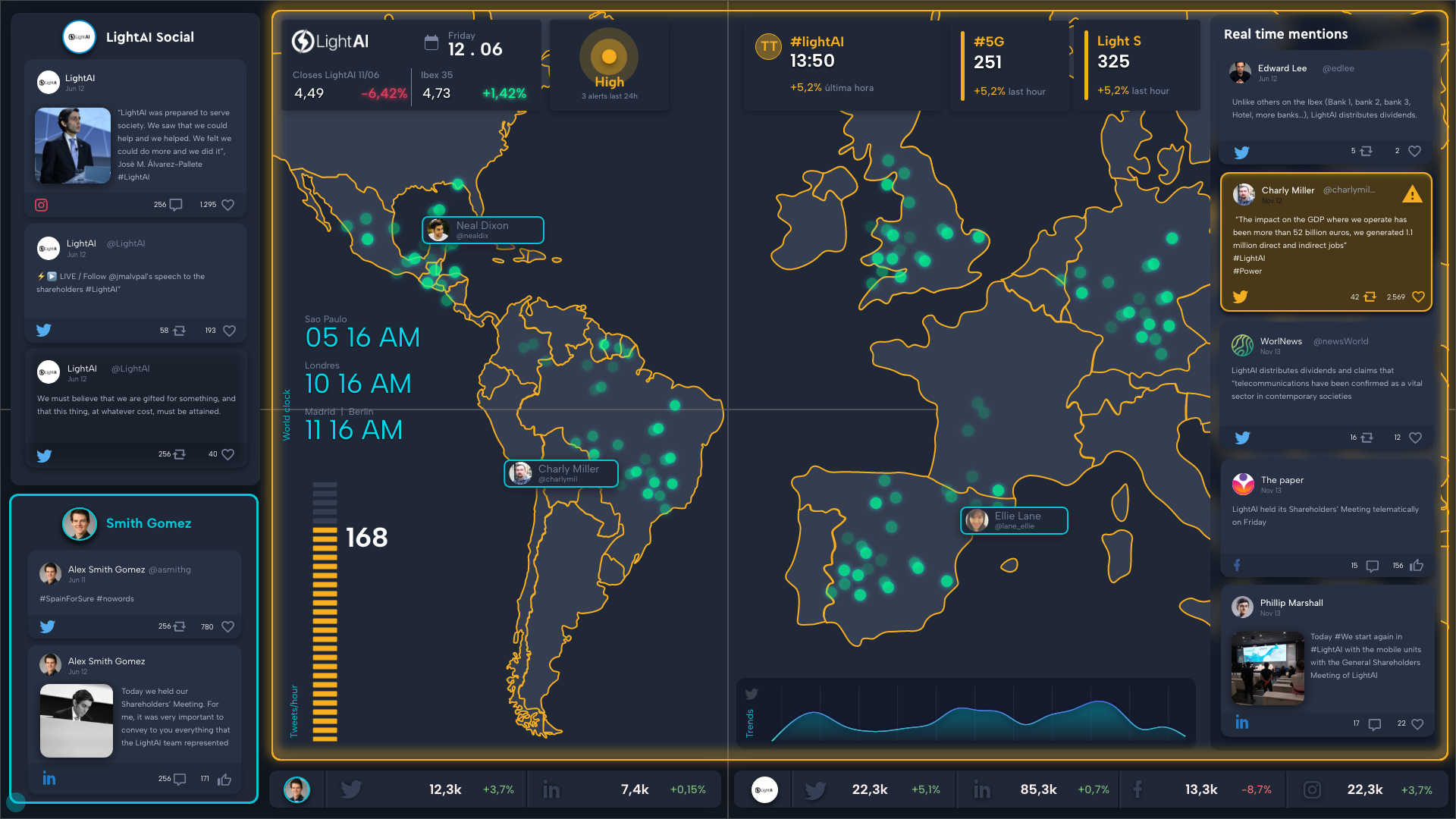The height and width of the screenshot is (819, 1456).
Task: Click the '10 16 AM' Londres clock
Action: click(x=358, y=384)
